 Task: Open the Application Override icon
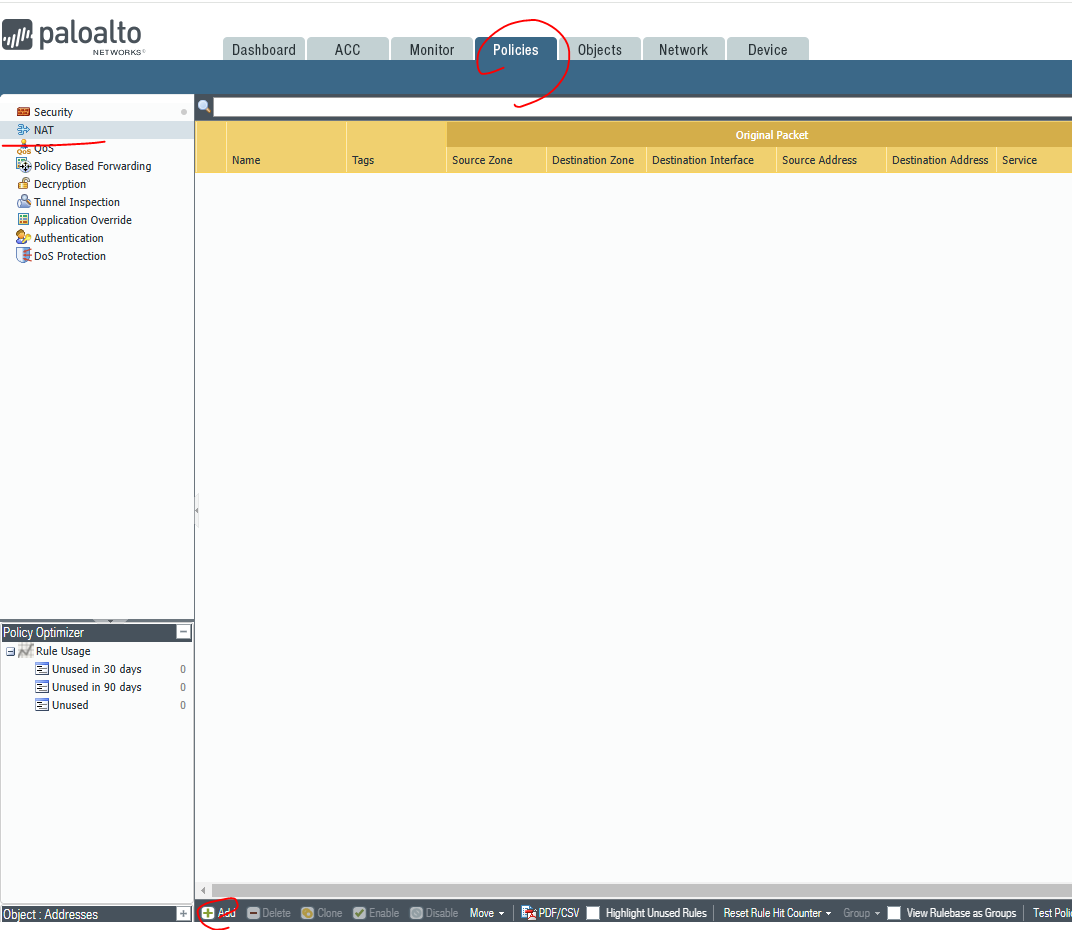[x=23, y=220]
